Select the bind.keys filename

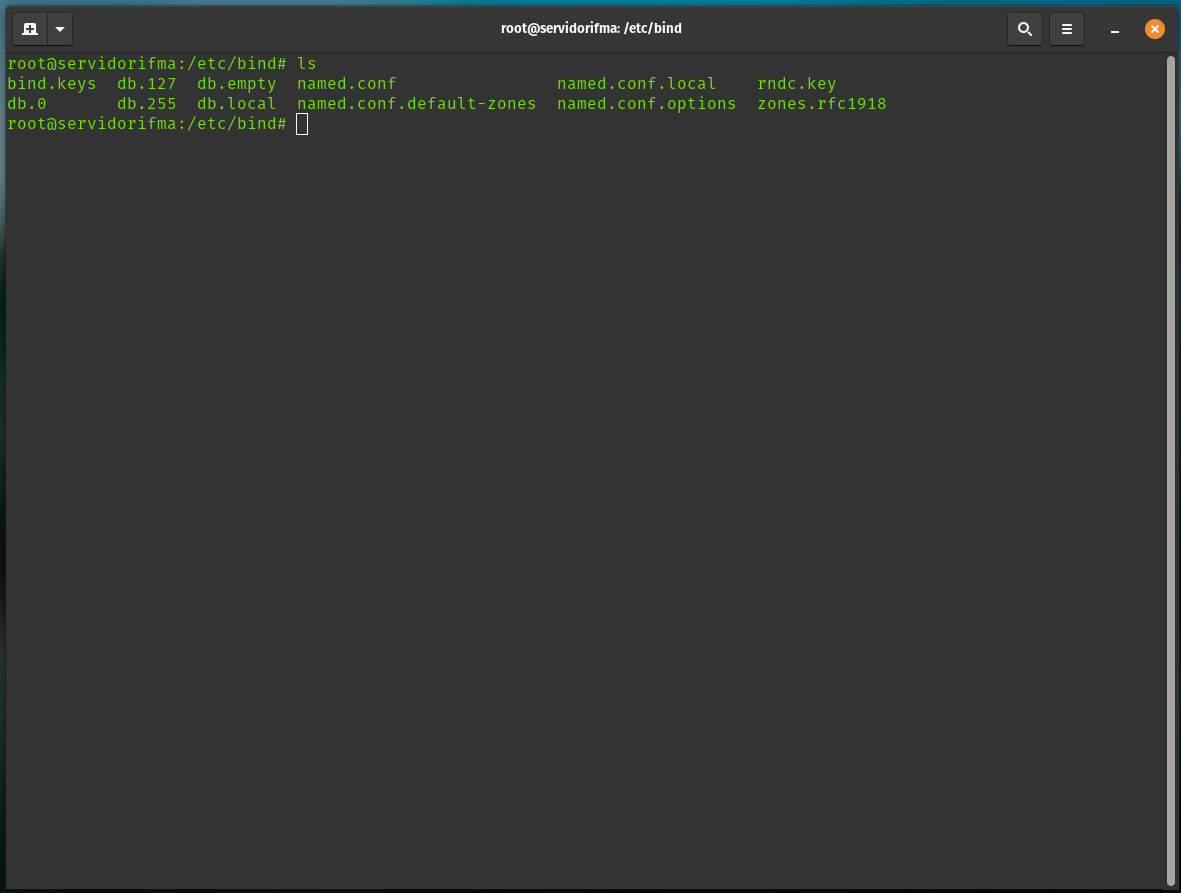coord(51,83)
